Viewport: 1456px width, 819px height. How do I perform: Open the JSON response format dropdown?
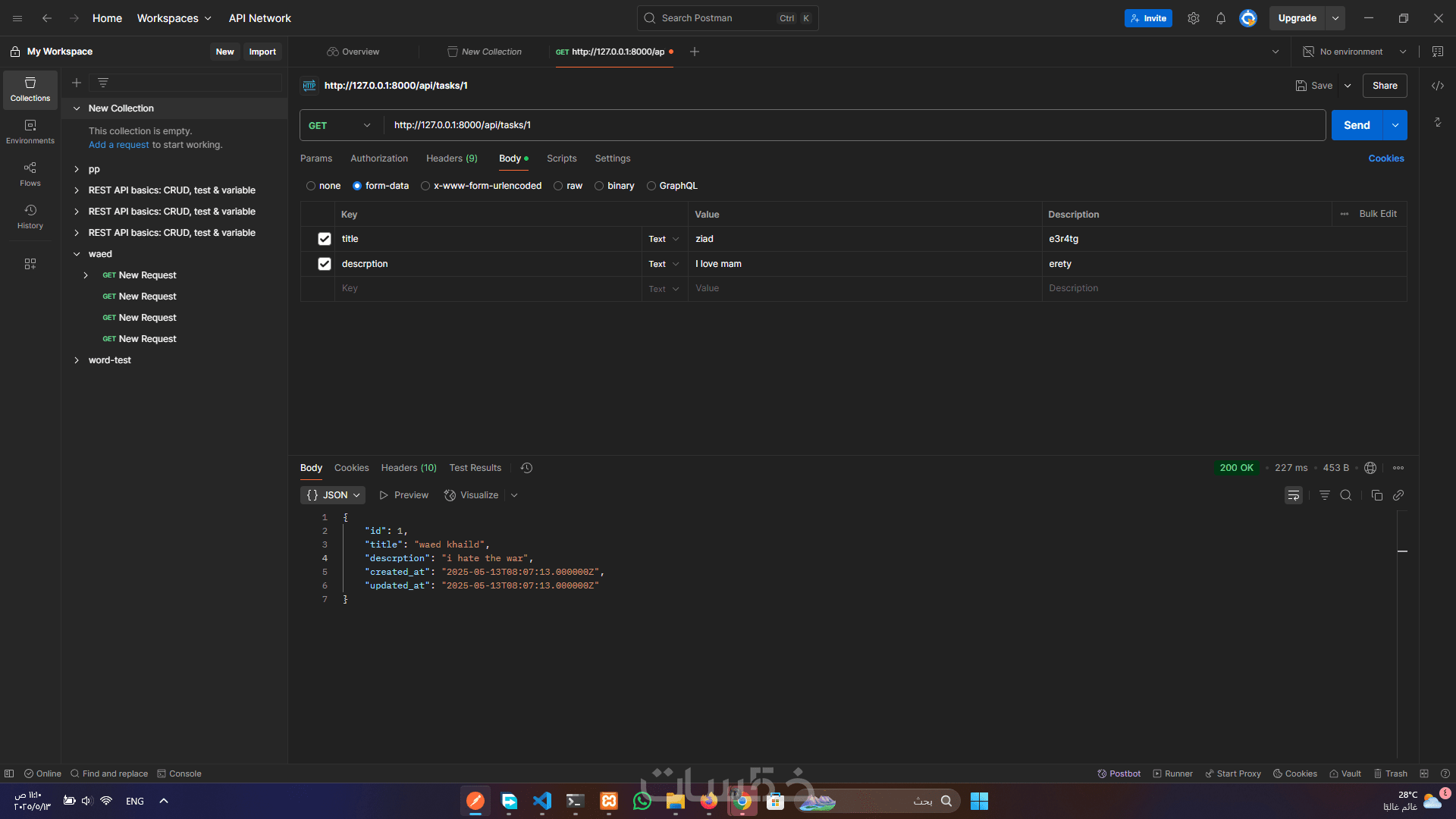click(x=333, y=495)
